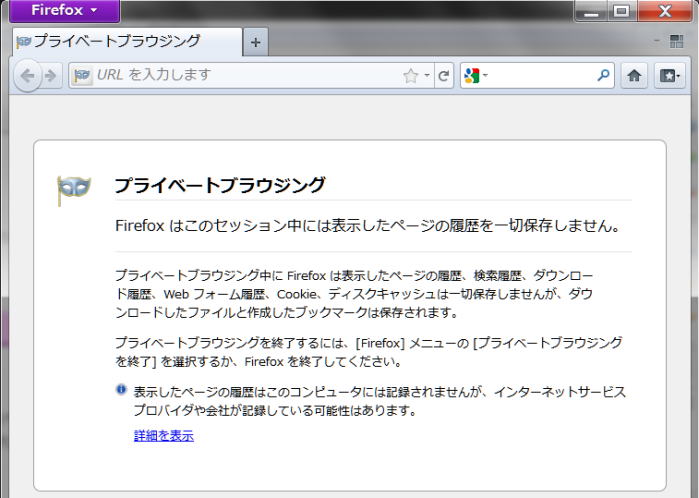Minimize the Firefox window
This screenshot has width=699, height=498.
(591, 11)
